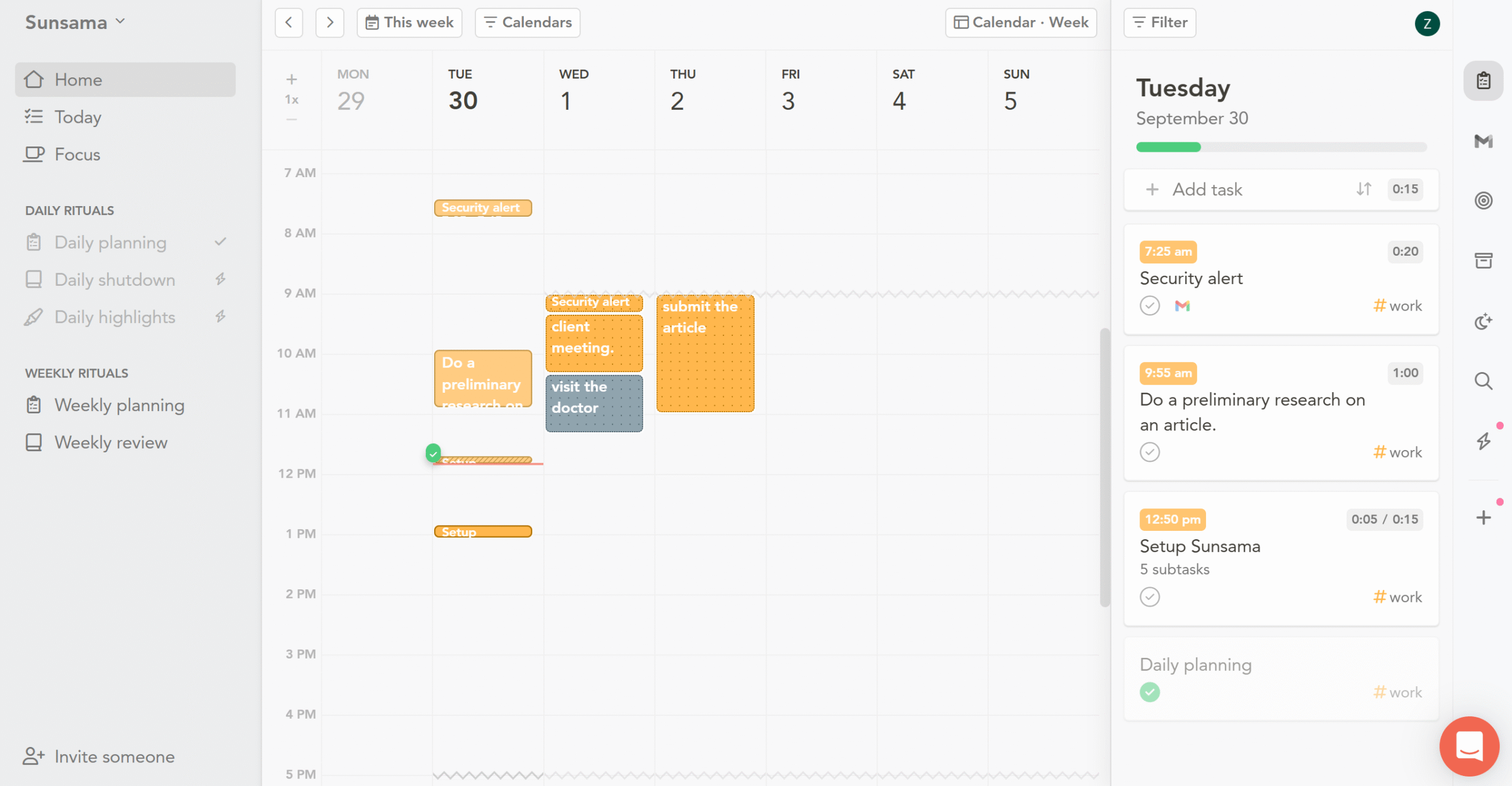Open the Calendar · Week view selector
1512x786 pixels.
(1021, 22)
